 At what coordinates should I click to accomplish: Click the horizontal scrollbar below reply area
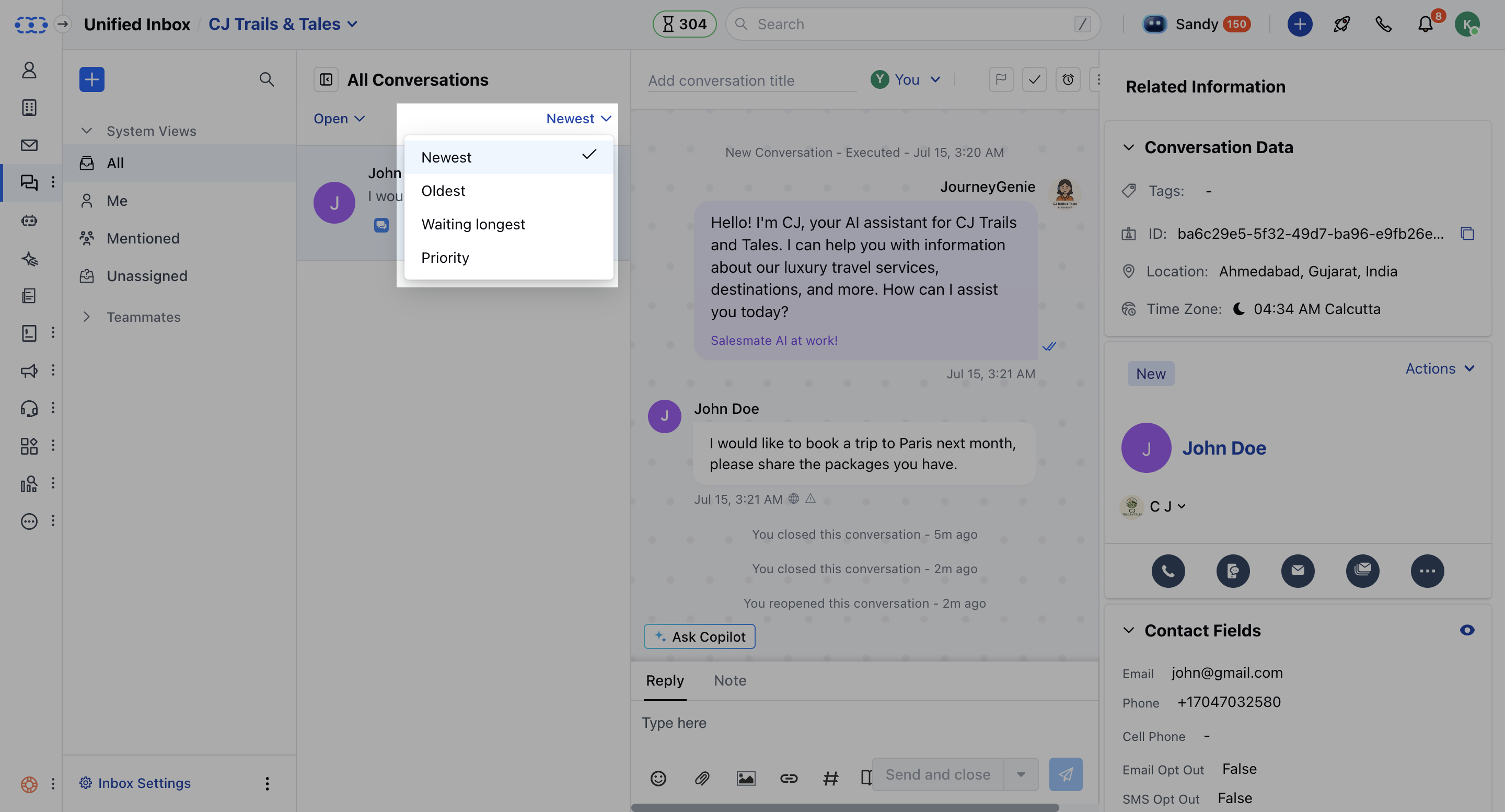click(845, 807)
